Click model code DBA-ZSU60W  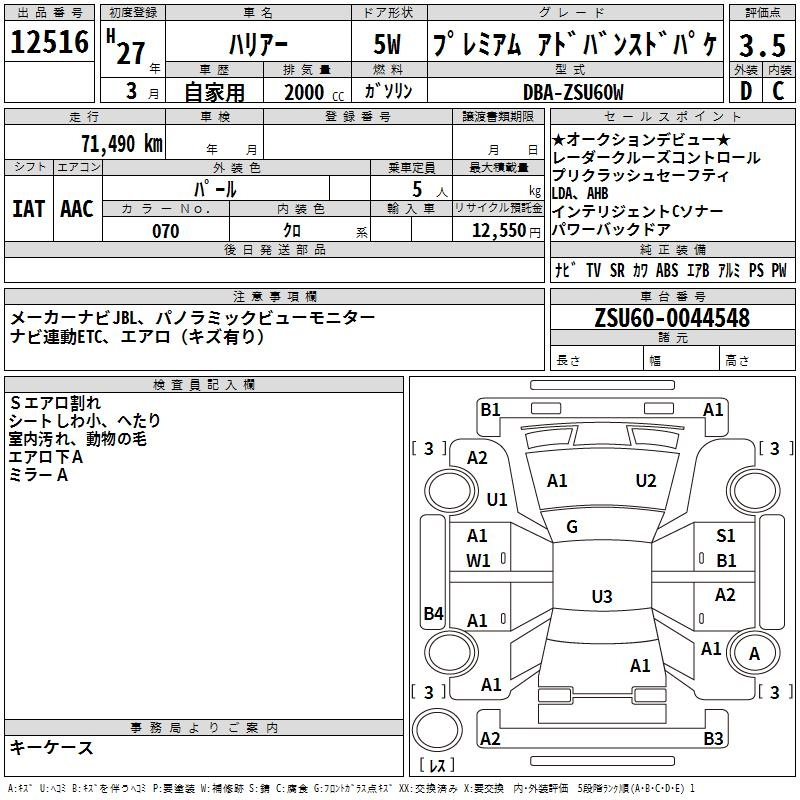(573, 92)
